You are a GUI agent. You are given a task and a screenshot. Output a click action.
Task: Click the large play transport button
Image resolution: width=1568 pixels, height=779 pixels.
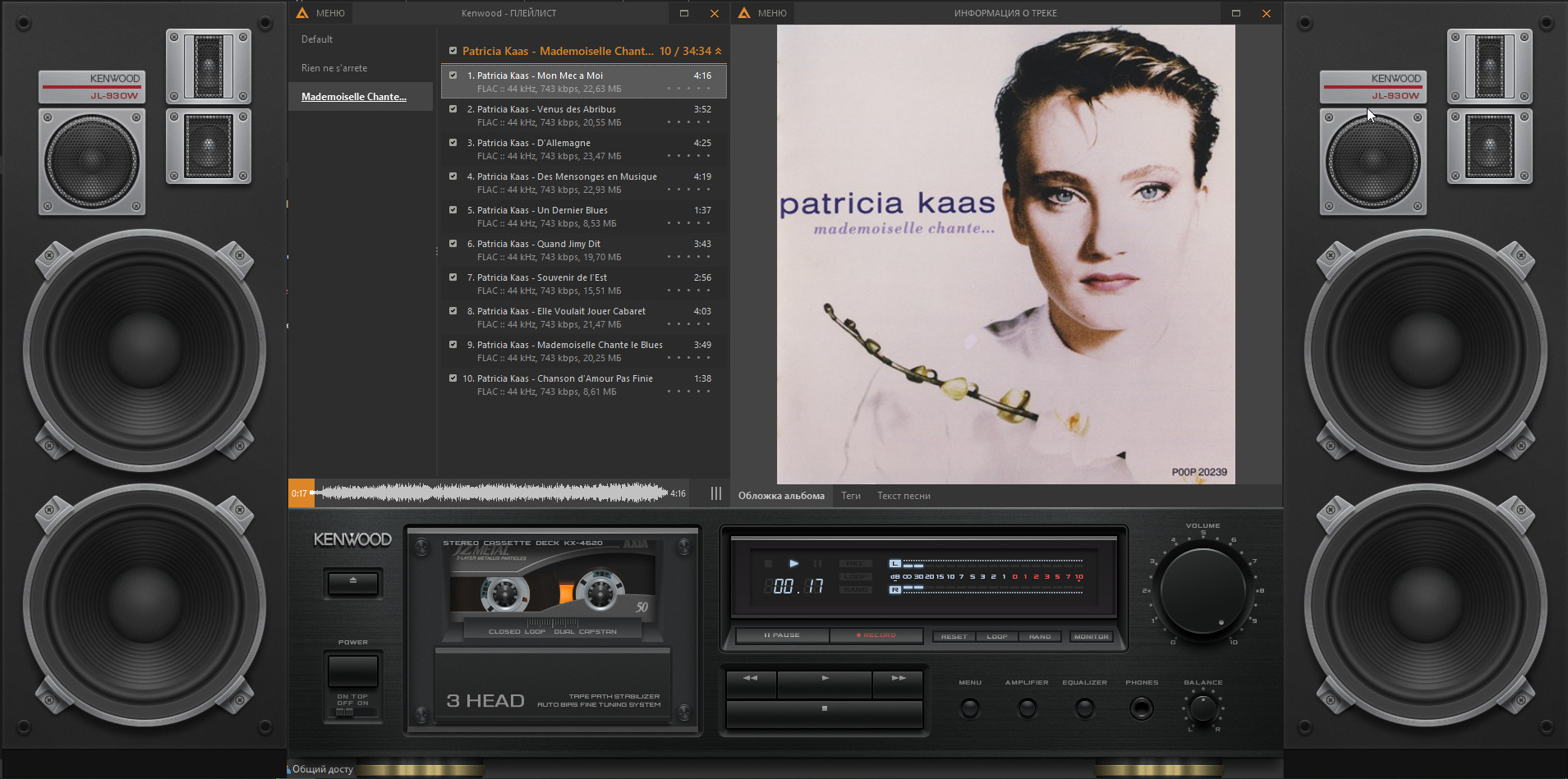click(x=825, y=683)
